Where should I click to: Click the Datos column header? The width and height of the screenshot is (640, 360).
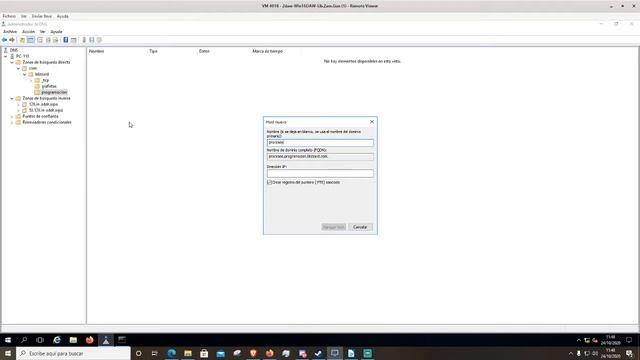[204, 51]
